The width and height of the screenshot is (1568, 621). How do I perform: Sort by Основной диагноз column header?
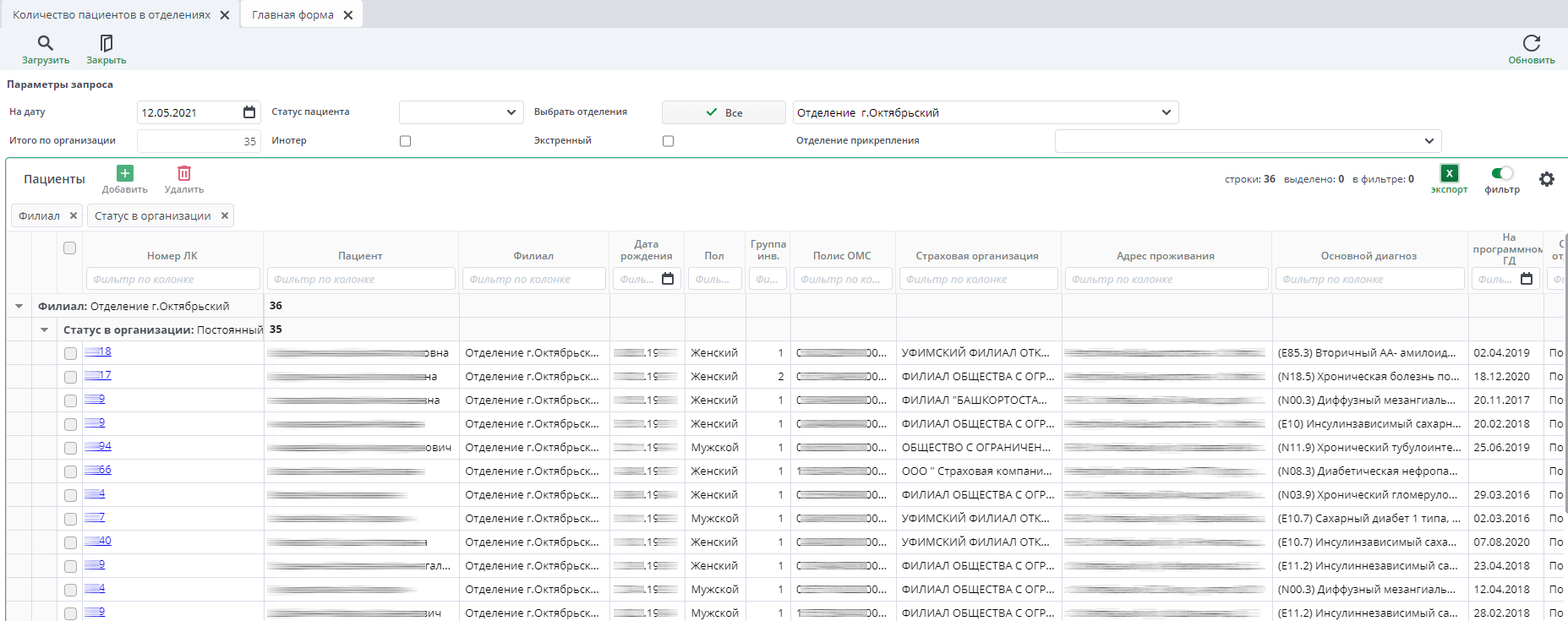(x=1369, y=256)
